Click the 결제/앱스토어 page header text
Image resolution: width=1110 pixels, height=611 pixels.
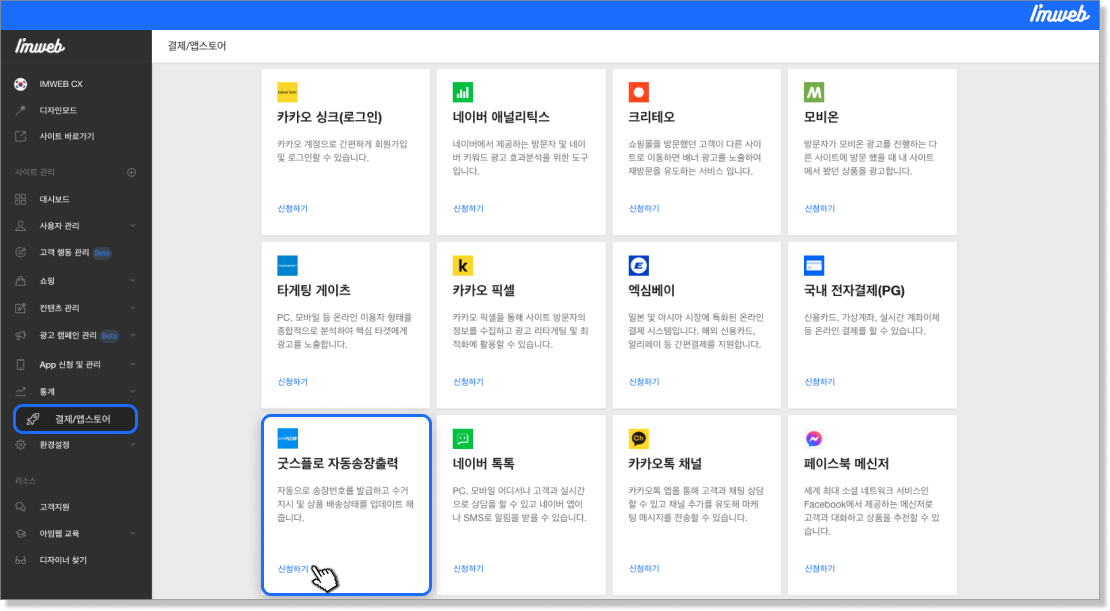[x=197, y=46]
